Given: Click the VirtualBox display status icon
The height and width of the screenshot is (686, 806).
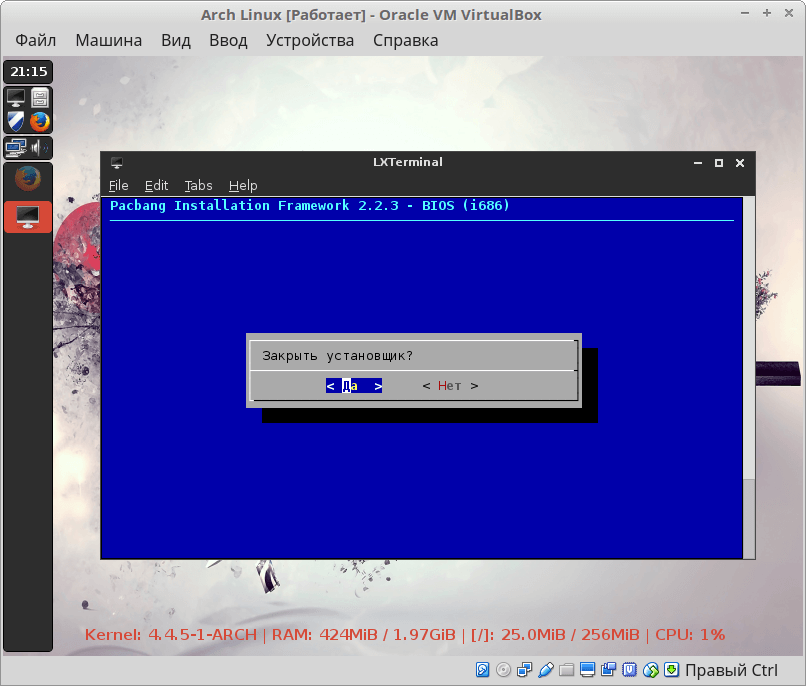Looking at the screenshot, I should click(587, 669).
